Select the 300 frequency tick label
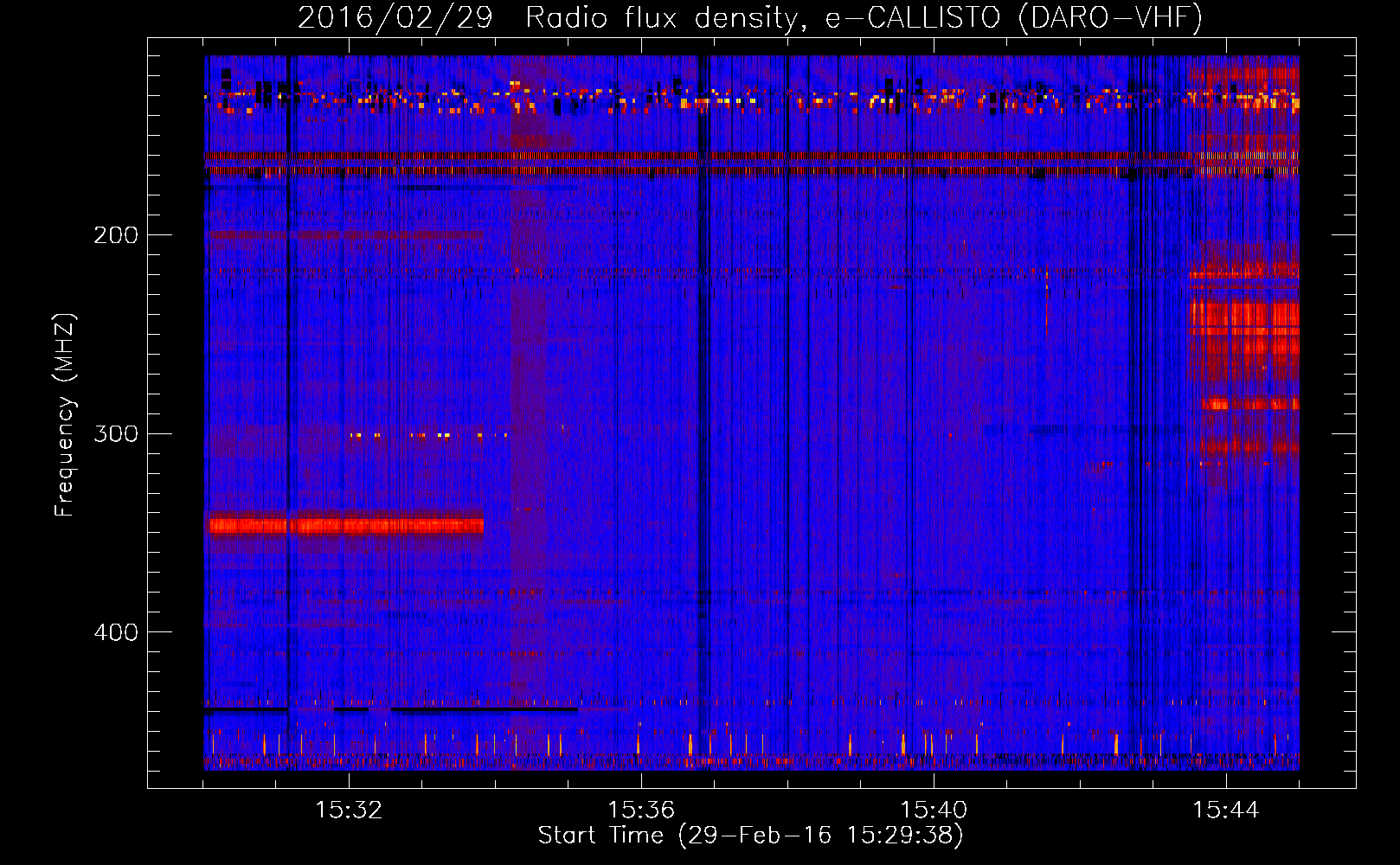 coord(116,433)
